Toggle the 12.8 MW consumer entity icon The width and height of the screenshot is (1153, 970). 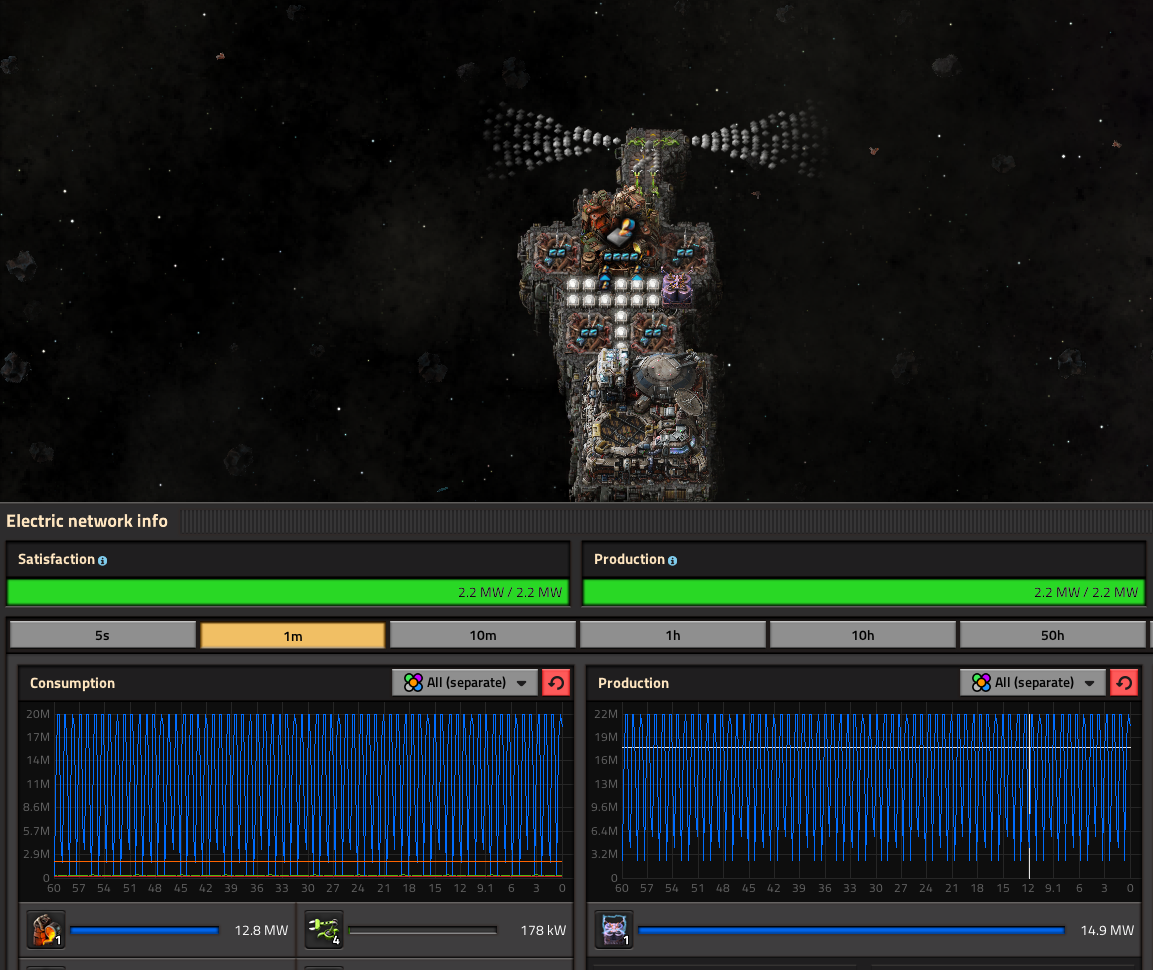(x=46, y=930)
